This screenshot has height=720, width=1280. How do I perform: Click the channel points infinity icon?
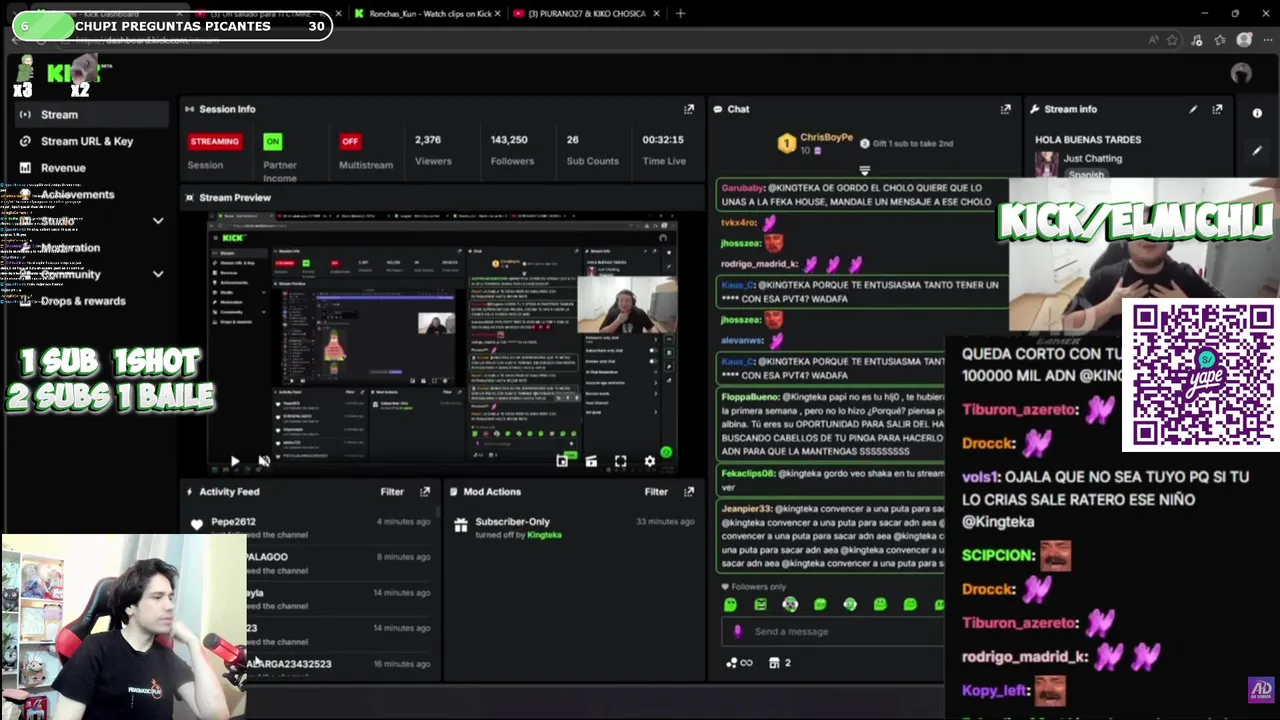click(739, 663)
